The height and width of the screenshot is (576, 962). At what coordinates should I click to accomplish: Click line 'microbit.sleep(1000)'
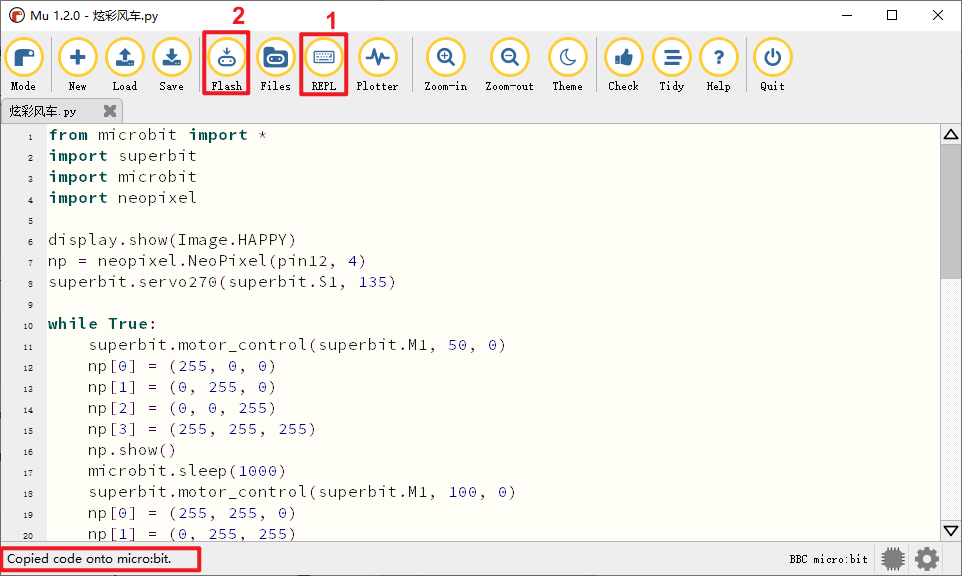(x=187, y=471)
